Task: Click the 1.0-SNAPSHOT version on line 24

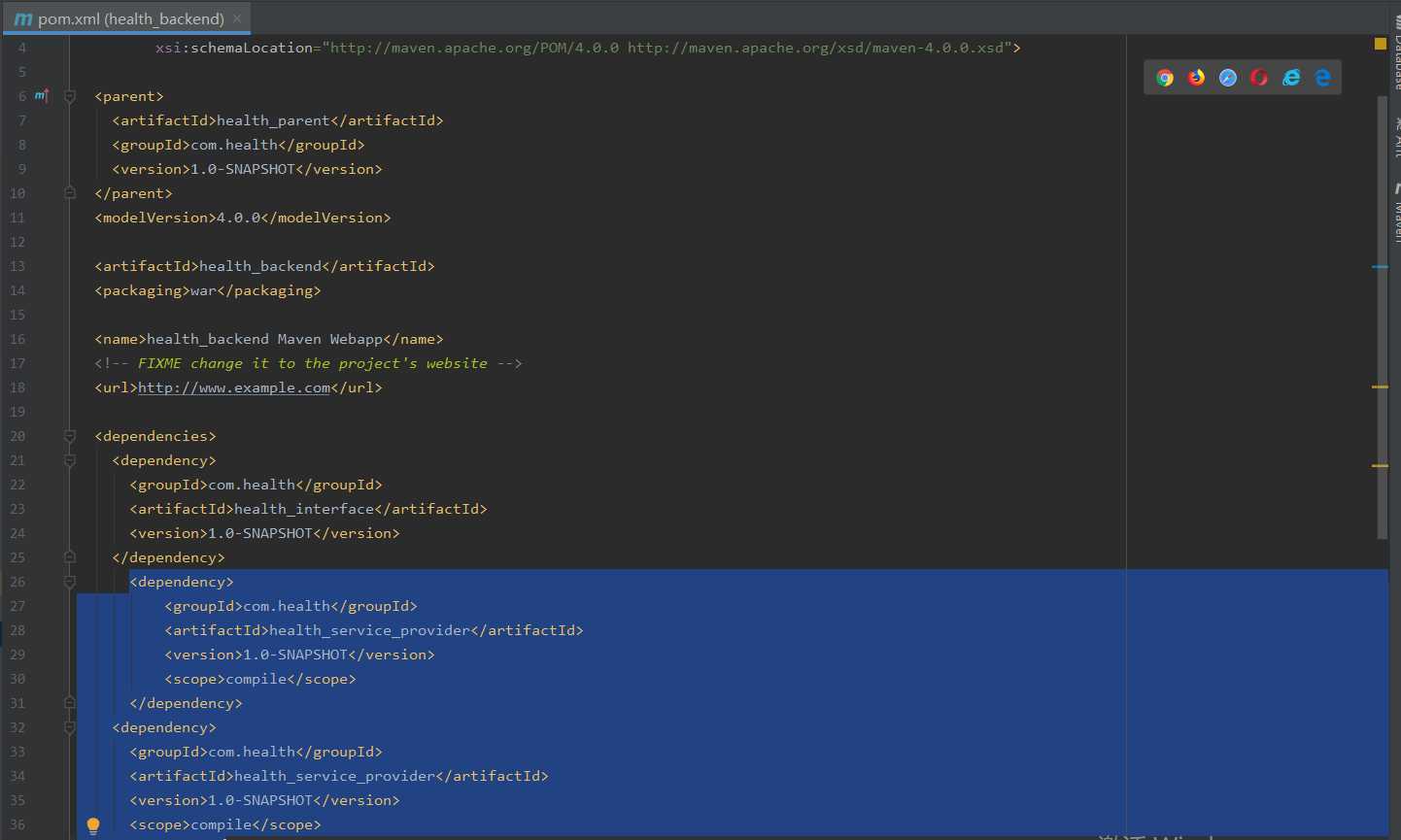Action: pyautogui.click(x=260, y=533)
